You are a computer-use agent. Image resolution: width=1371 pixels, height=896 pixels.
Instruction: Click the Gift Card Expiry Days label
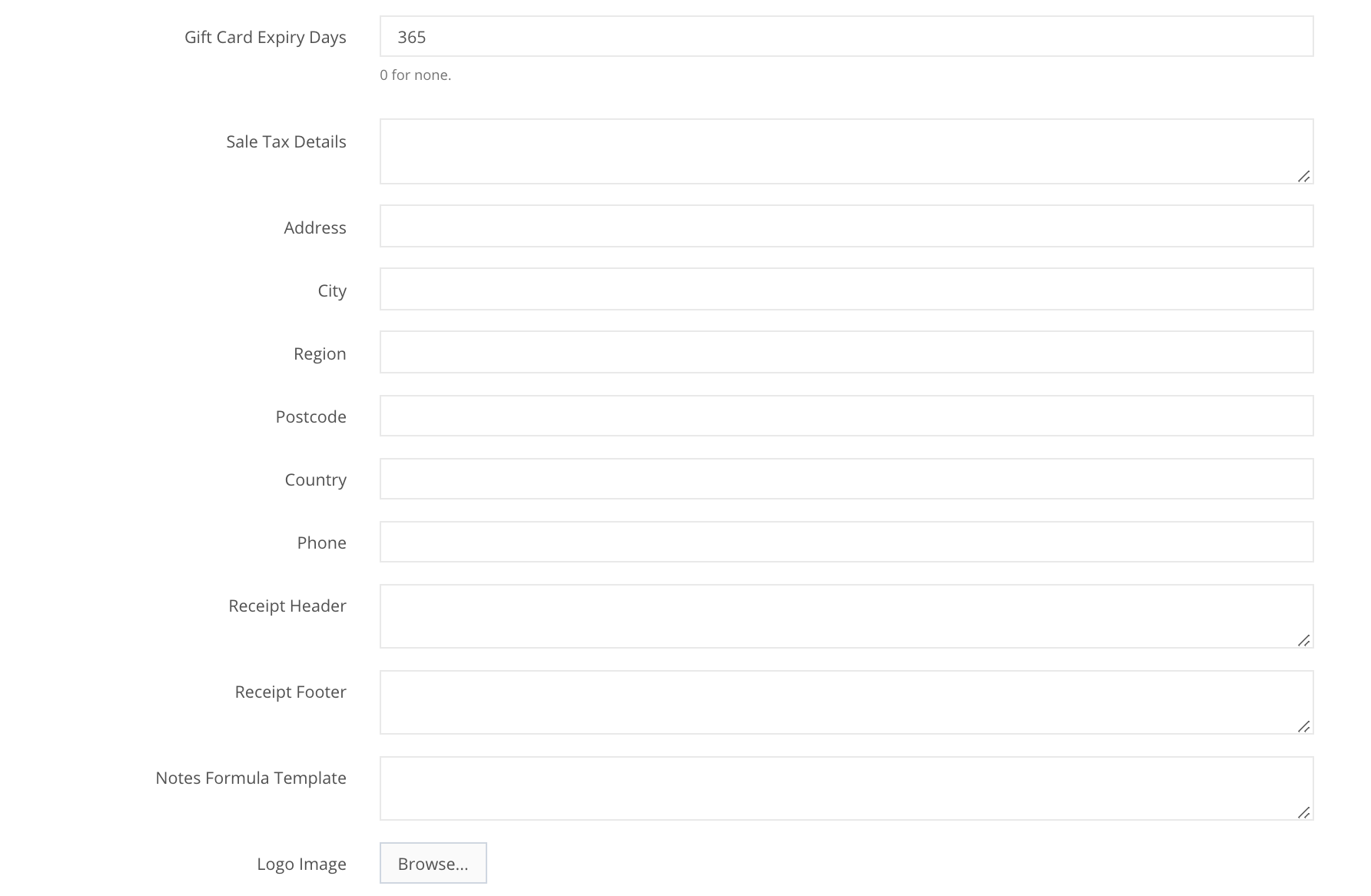click(x=265, y=38)
